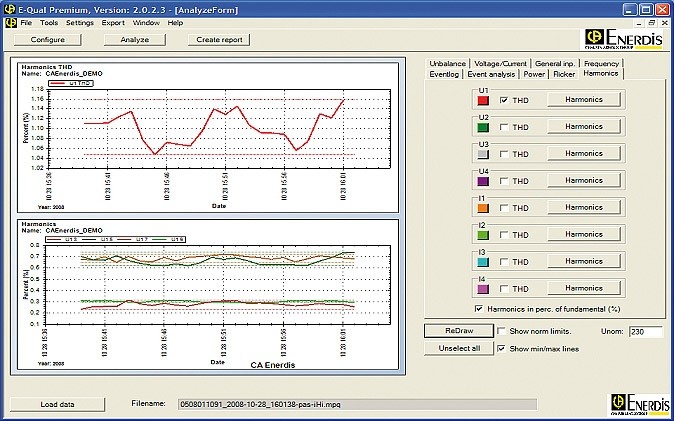Image resolution: width=674 pixels, height=421 pixels.
Task: Enable THD checkbox for I2
Action: 504,235
